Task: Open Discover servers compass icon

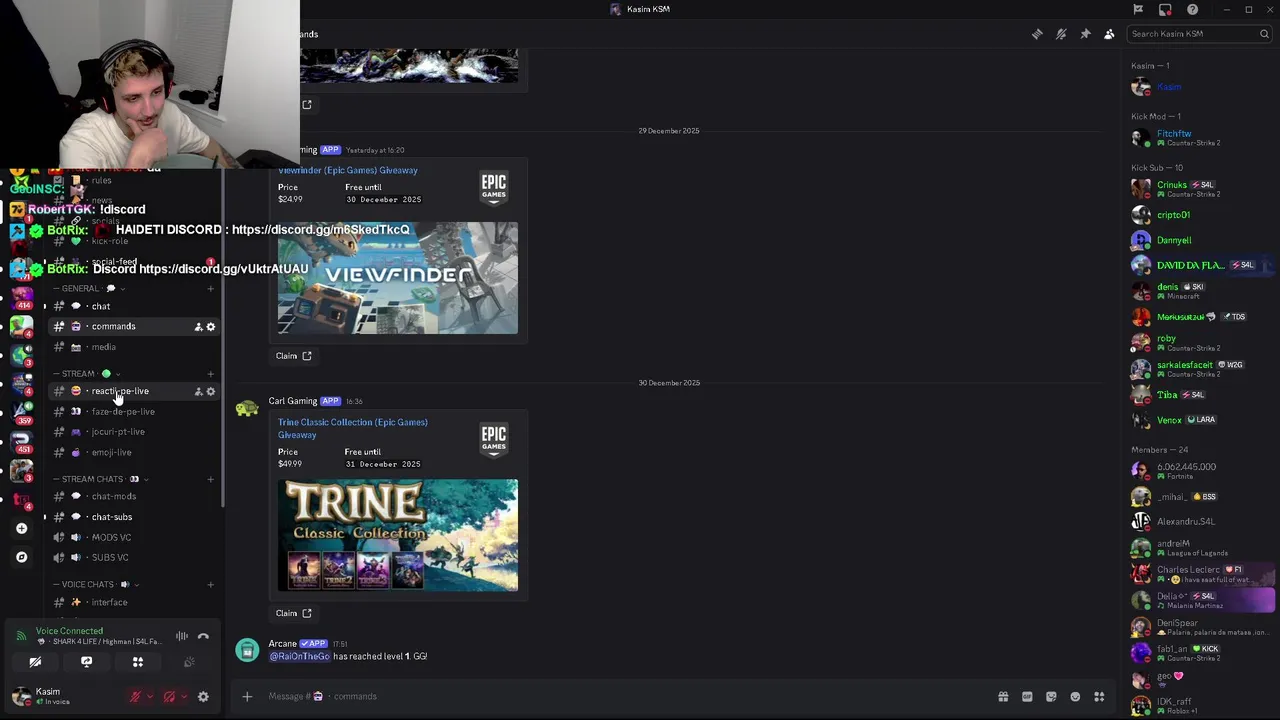Action: [22, 557]
